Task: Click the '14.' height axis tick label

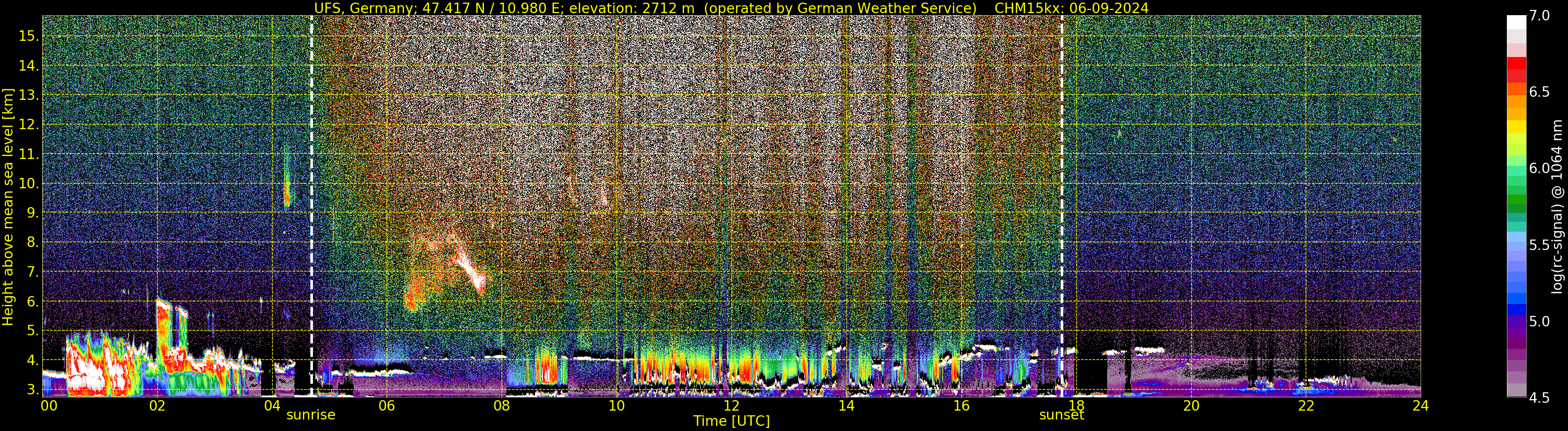Action: pyautogui.click(x=29, y=66)
